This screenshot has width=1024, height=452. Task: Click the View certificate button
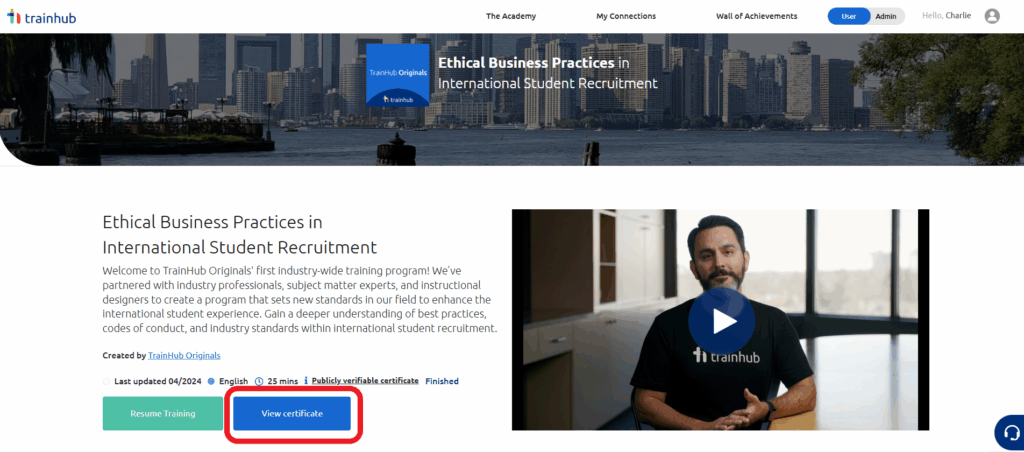coord(292,413)
